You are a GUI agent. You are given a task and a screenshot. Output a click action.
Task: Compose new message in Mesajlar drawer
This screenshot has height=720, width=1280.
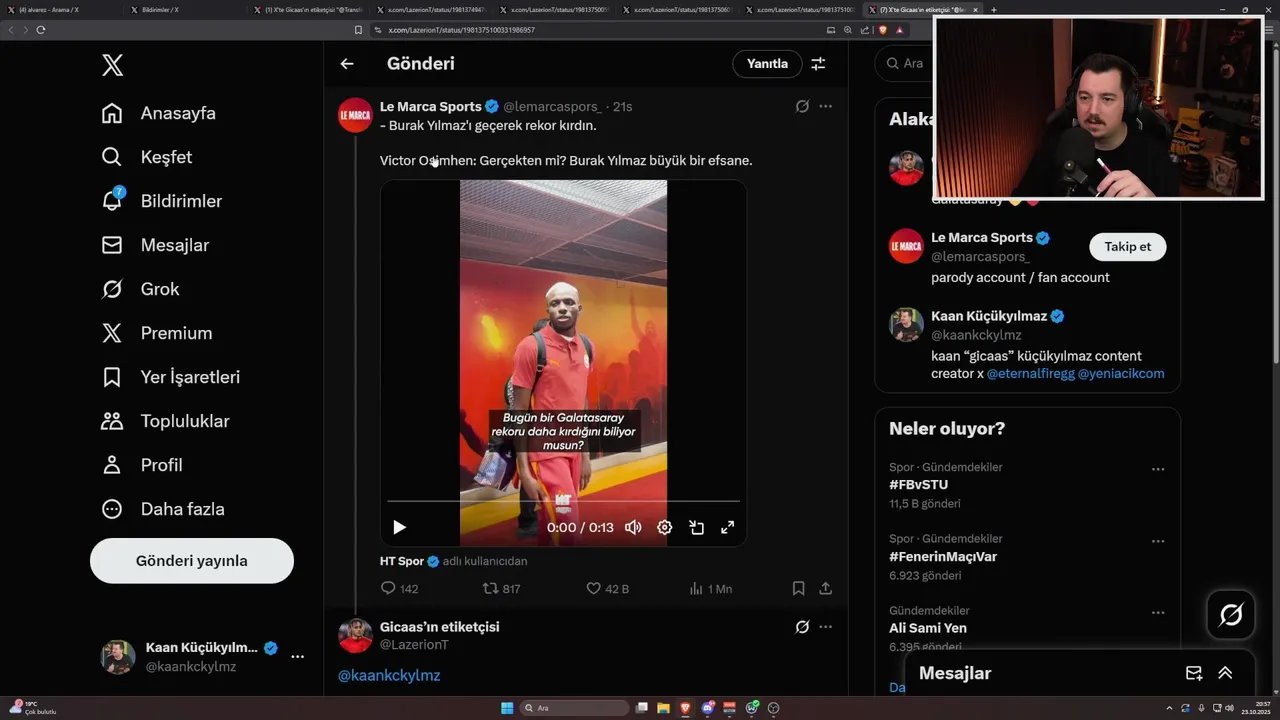pos(1193,673)
